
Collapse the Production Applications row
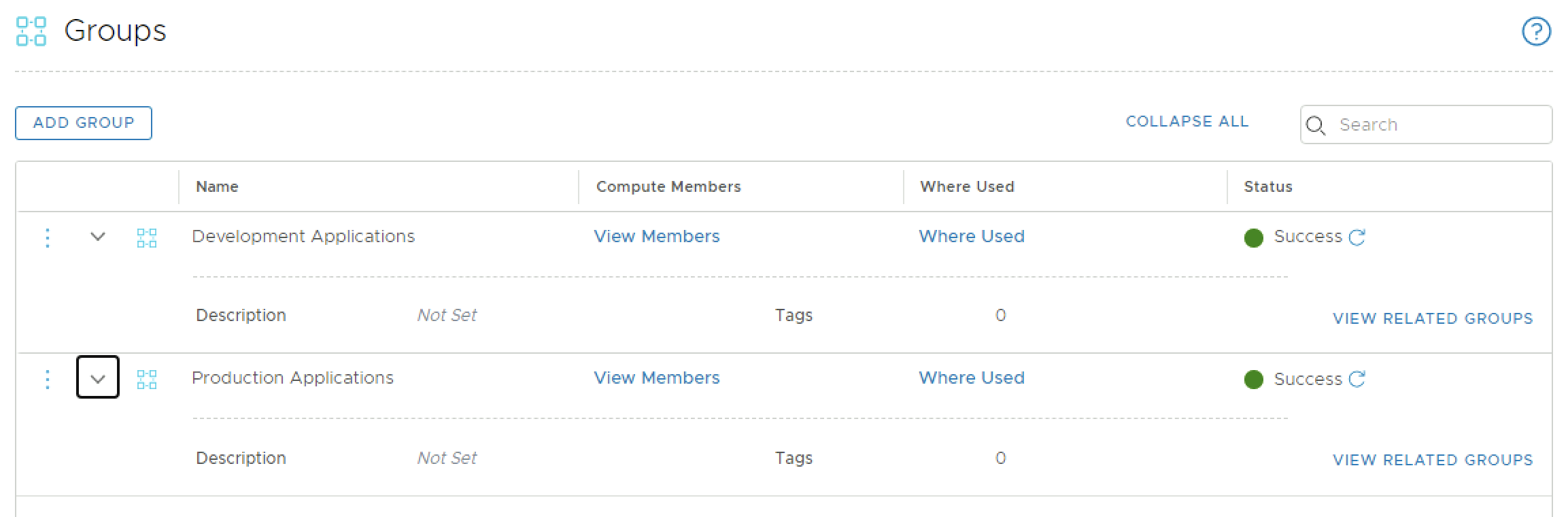pyautogui.click(x=98, y=378)
